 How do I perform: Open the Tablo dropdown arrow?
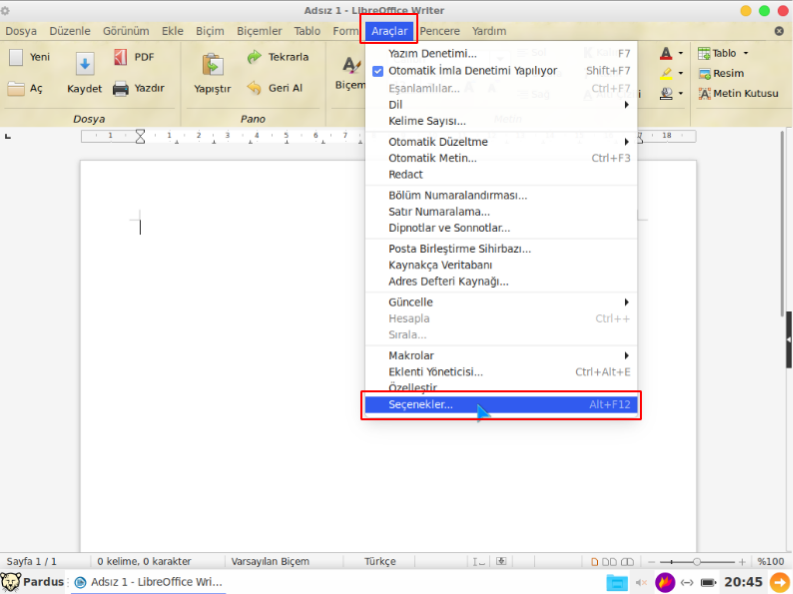pos(745,53)
